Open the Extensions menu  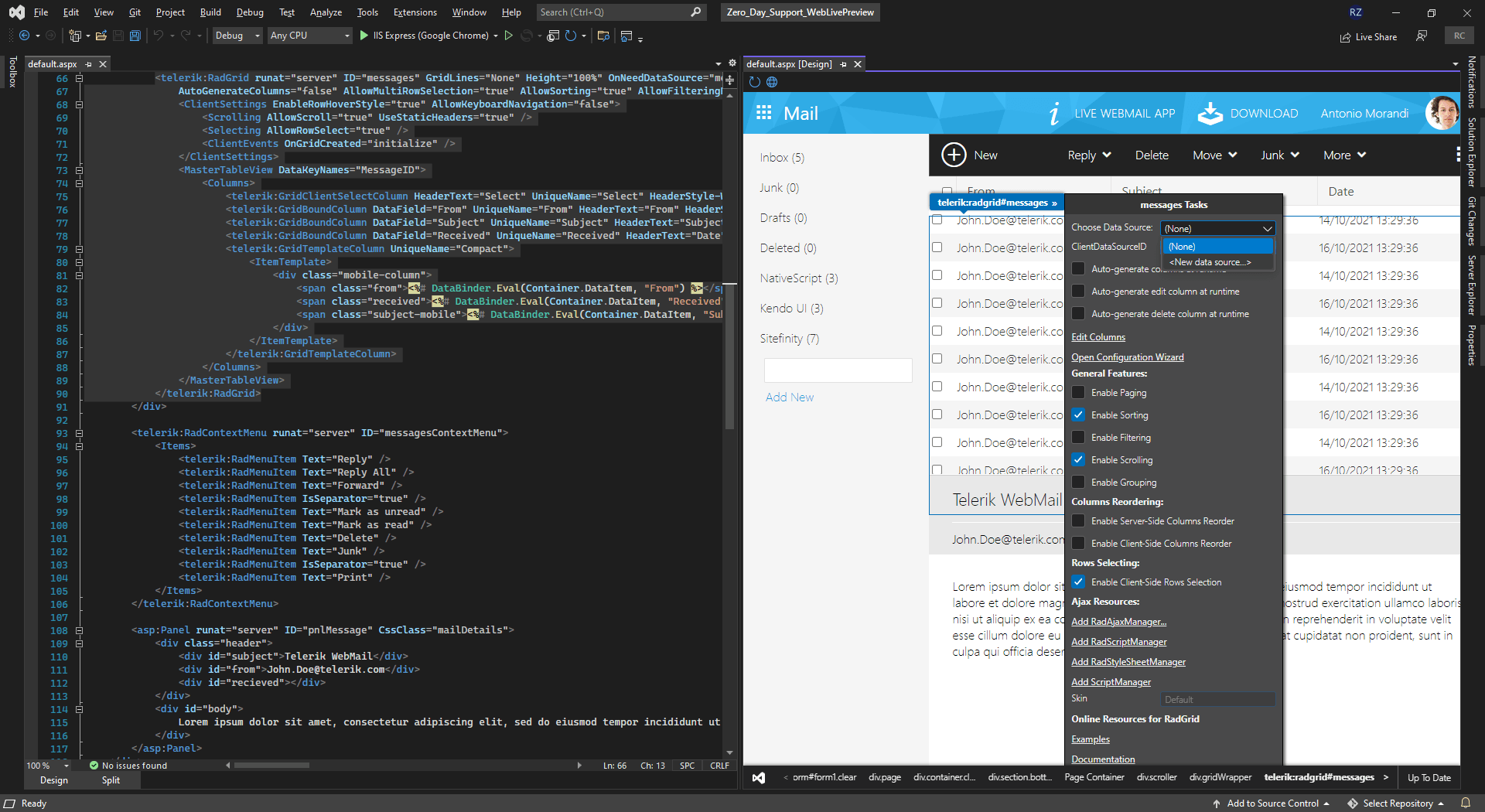tap(415, 12)
